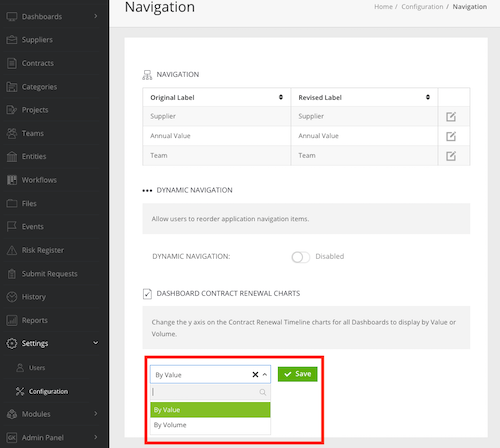Clear the By Value selection
Image resolution: width=500 pixels, height=448 pixels.
click(255, 374)
